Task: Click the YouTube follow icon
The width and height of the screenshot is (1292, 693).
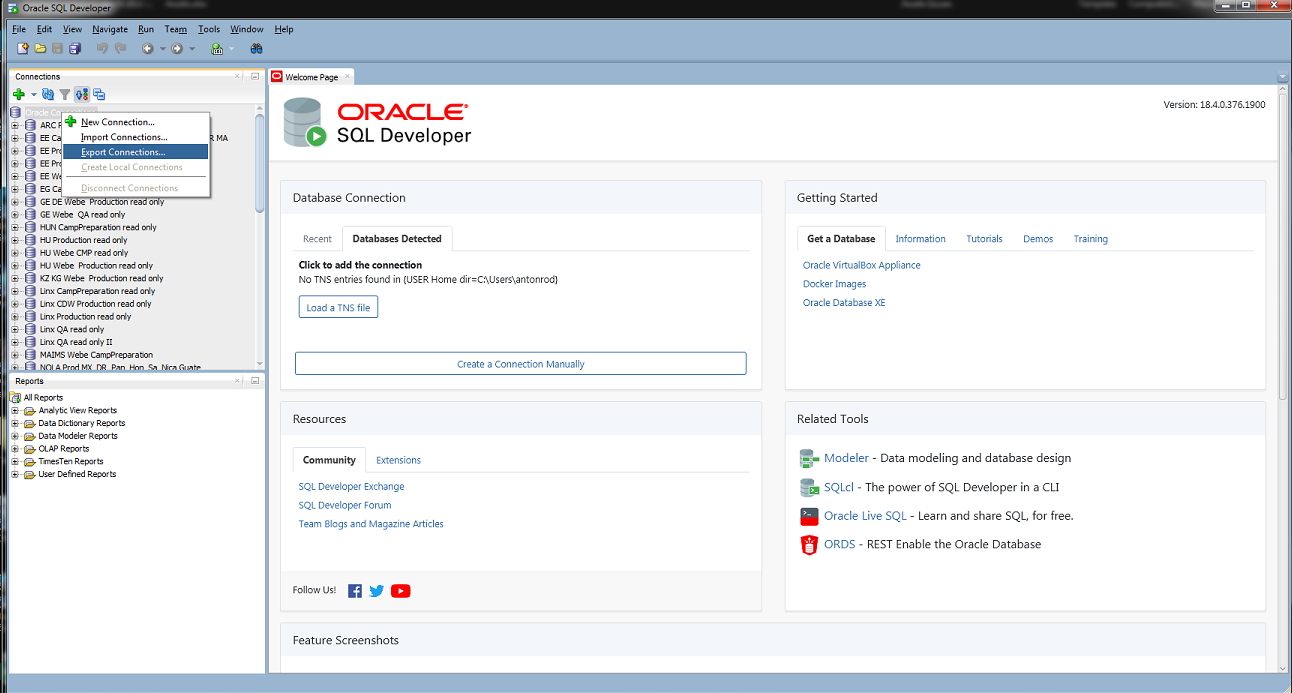Action: pyautogui.click(x=401, y=591)
